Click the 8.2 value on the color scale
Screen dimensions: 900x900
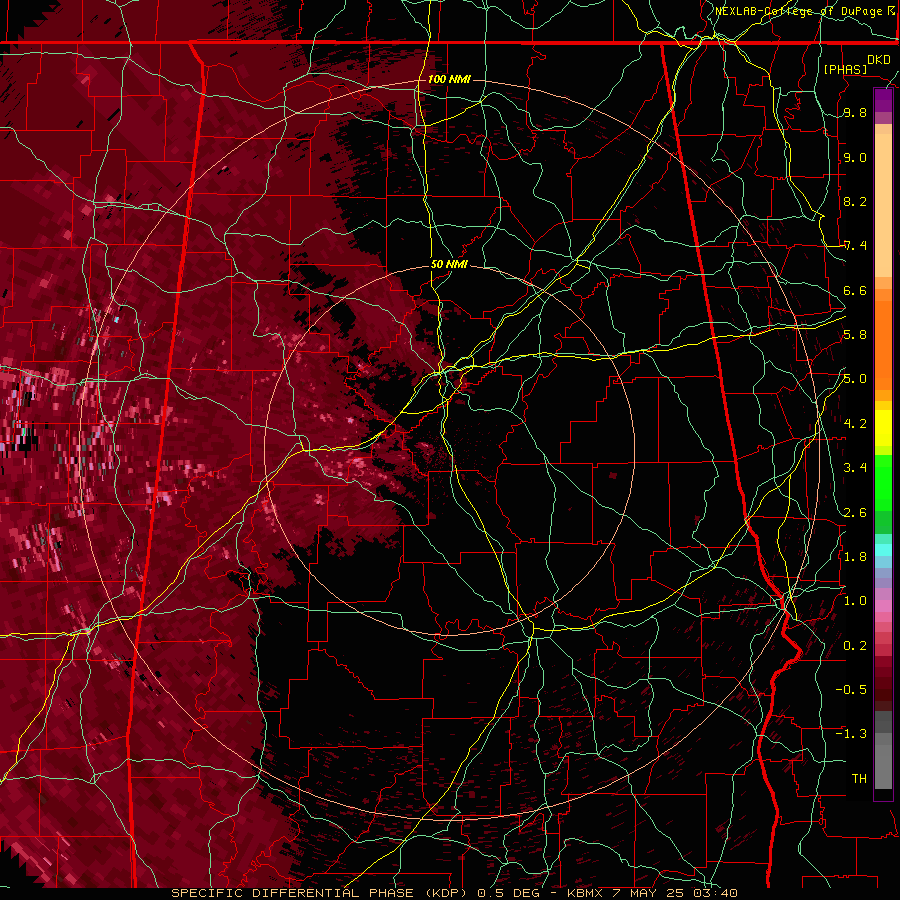pyautogui.click(x=855, y=201)
